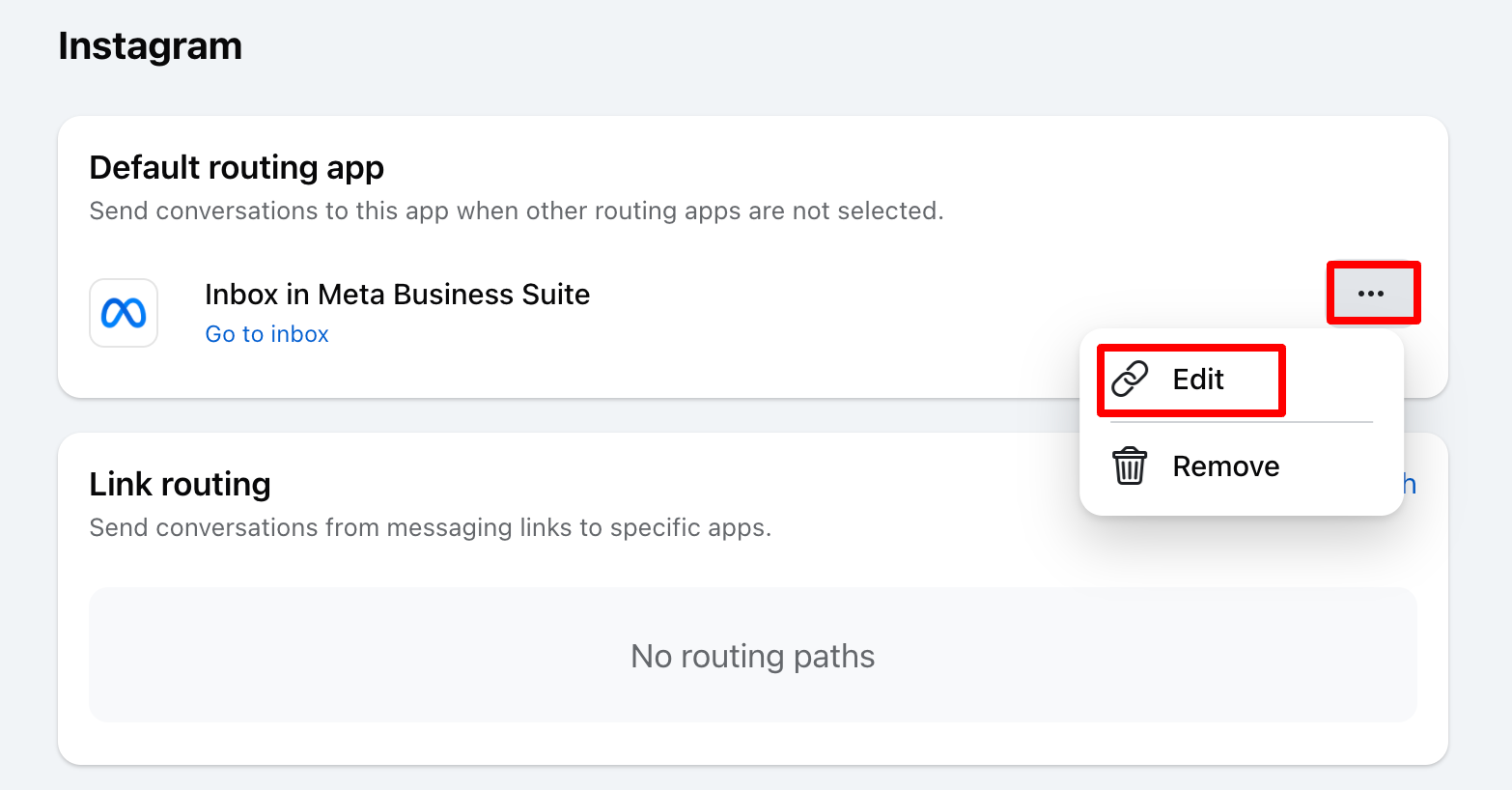Viewport: 1512px width, 790px height.
Task: Click the divider line between Edit and Remove
Action: pyautogui.click(x=1241, y=422)
